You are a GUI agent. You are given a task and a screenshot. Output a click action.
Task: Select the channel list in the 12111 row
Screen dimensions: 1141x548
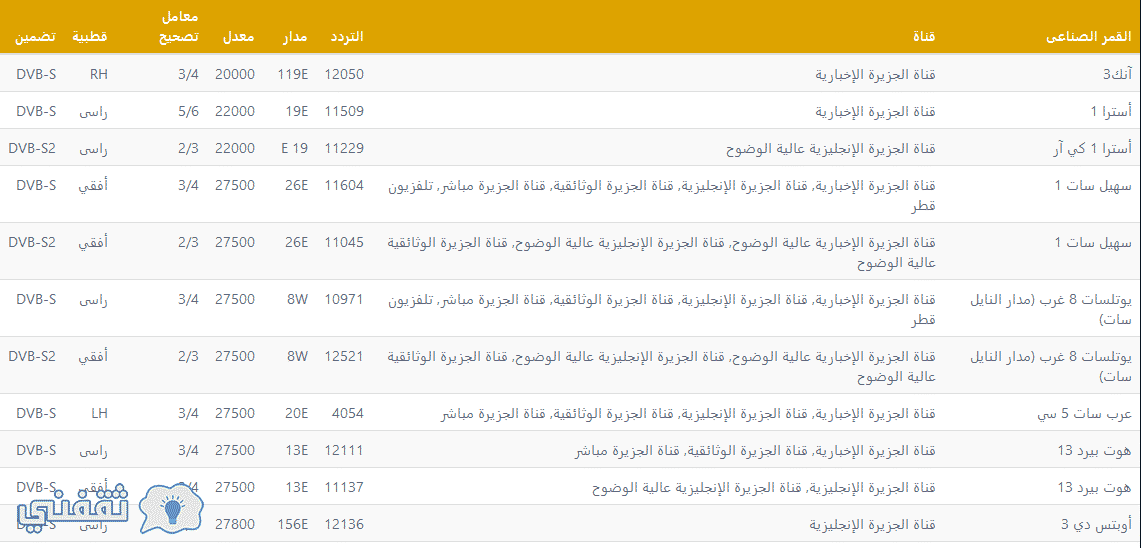[755, 450]
